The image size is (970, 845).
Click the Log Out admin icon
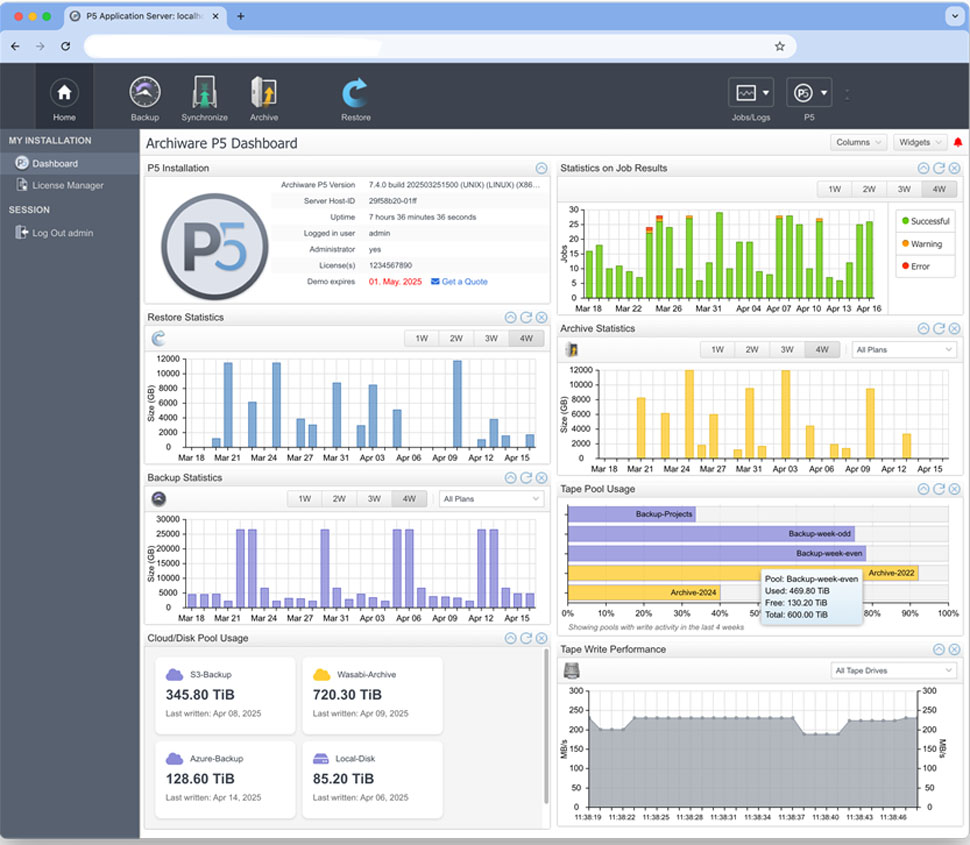22,232
